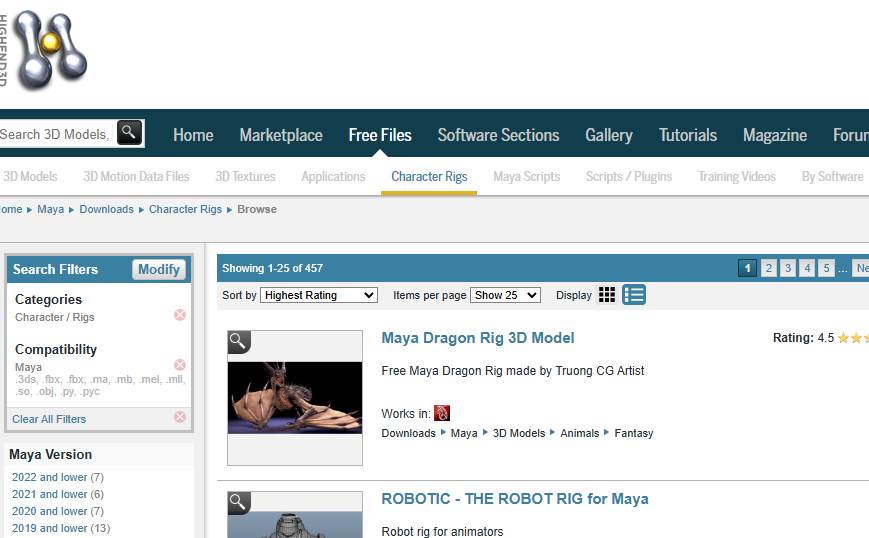The height and width of the screenshot is (538, 869).
Task: Open the Free Files menu
Action: (380, 135)
